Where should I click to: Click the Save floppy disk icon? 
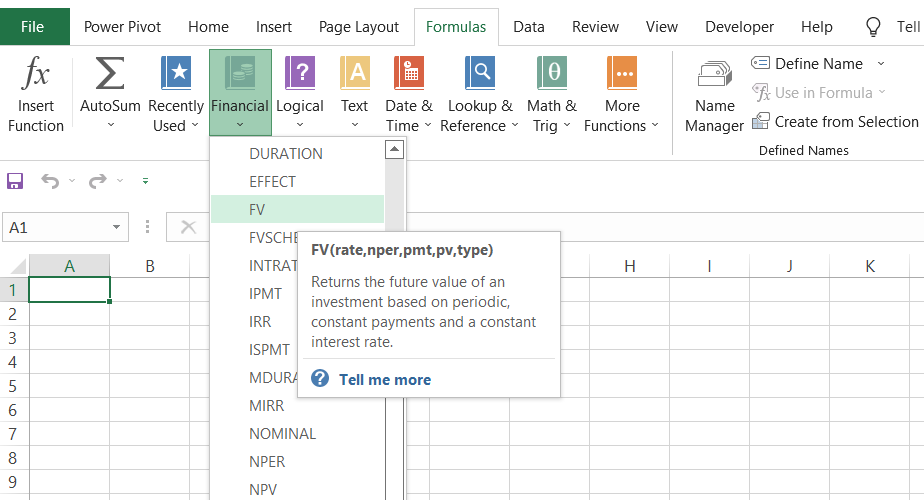coord(15,181)
